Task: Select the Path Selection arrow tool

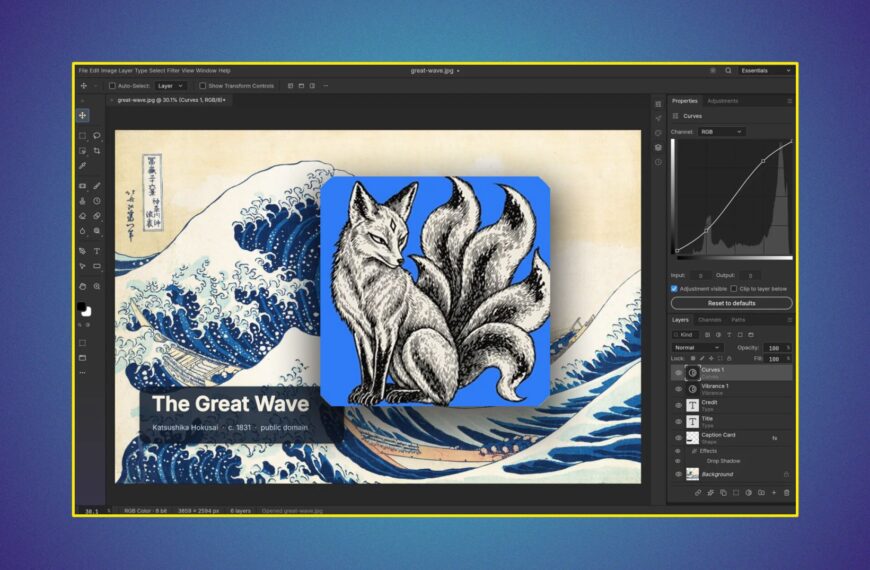Action: [83, 266]
